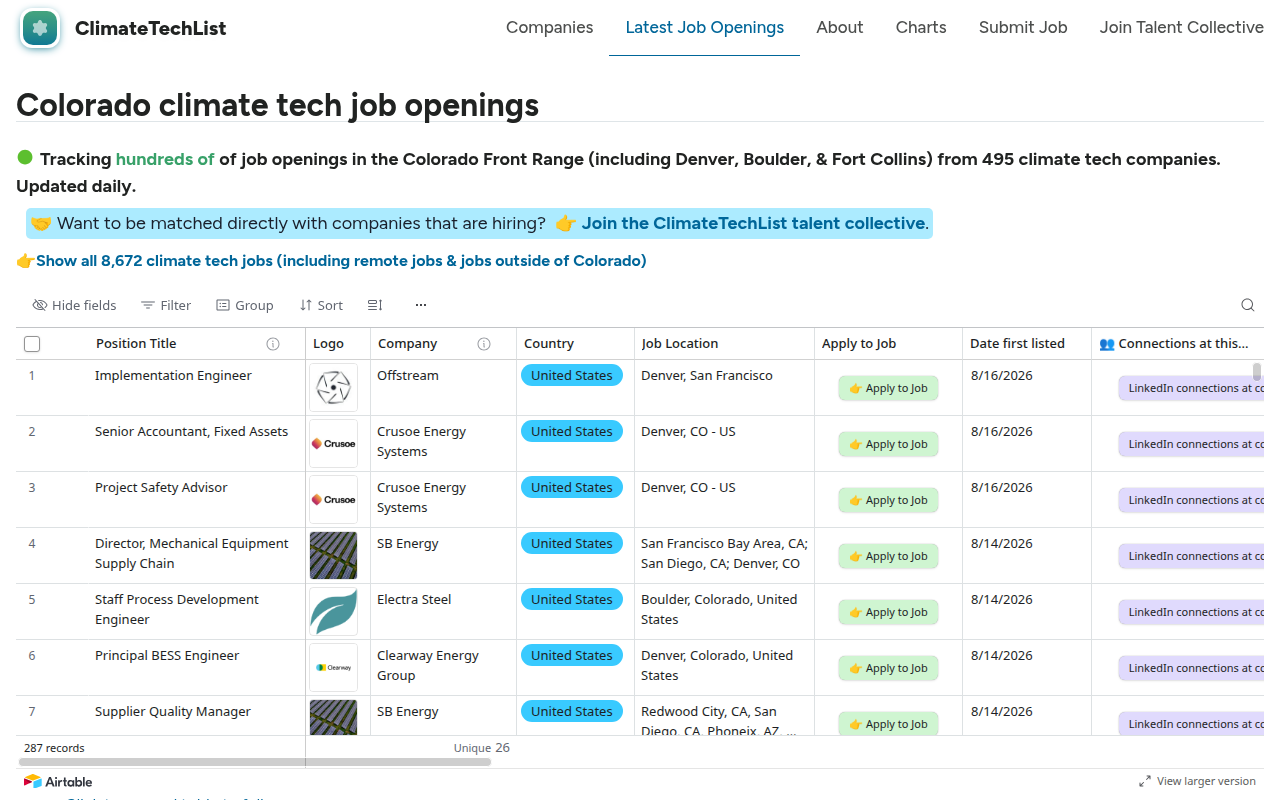Select United States tag in Electra Steel row
The image size is (1280, 800).
[x=572, y=600]
